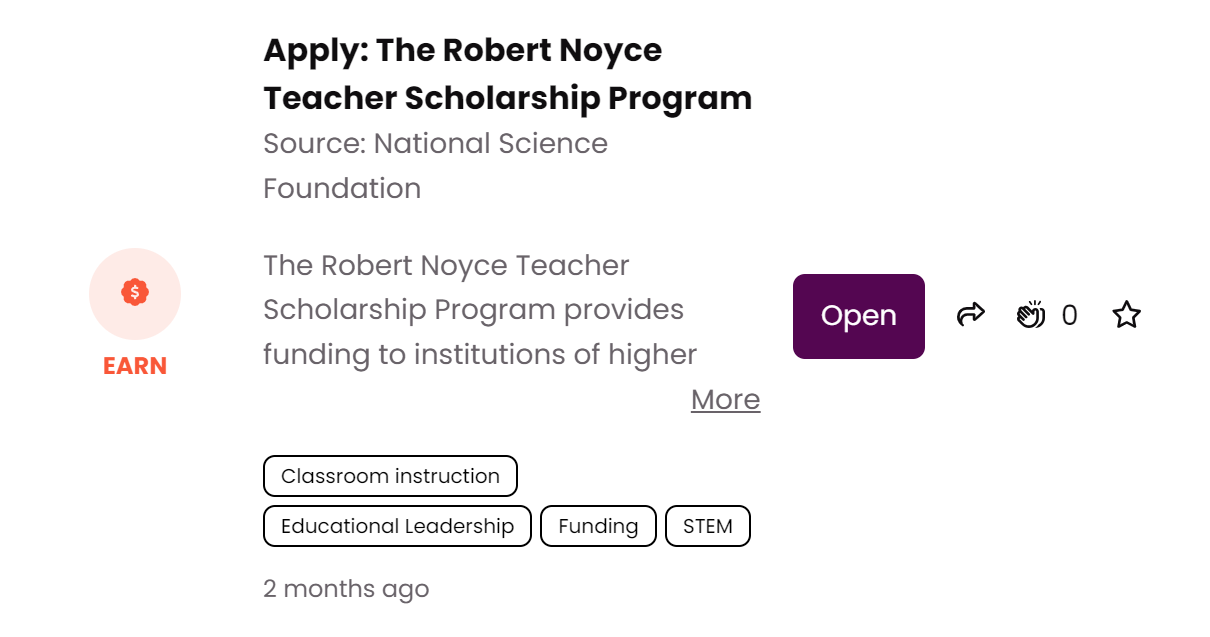
Task: Share this scholarship using the arrow icon
Action: coord(970,316)
